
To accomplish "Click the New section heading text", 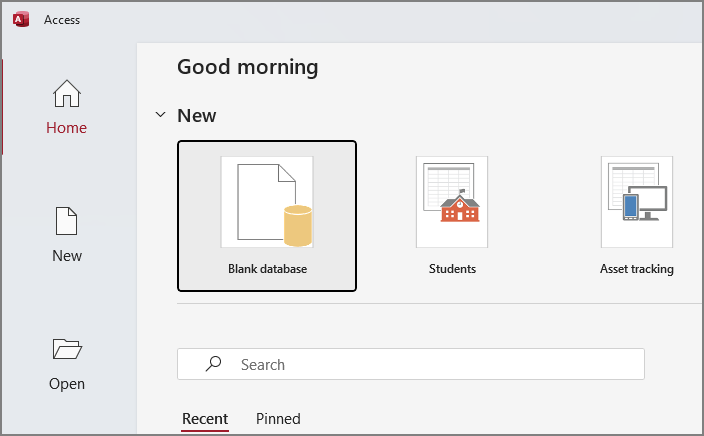I will pos(196,115).
